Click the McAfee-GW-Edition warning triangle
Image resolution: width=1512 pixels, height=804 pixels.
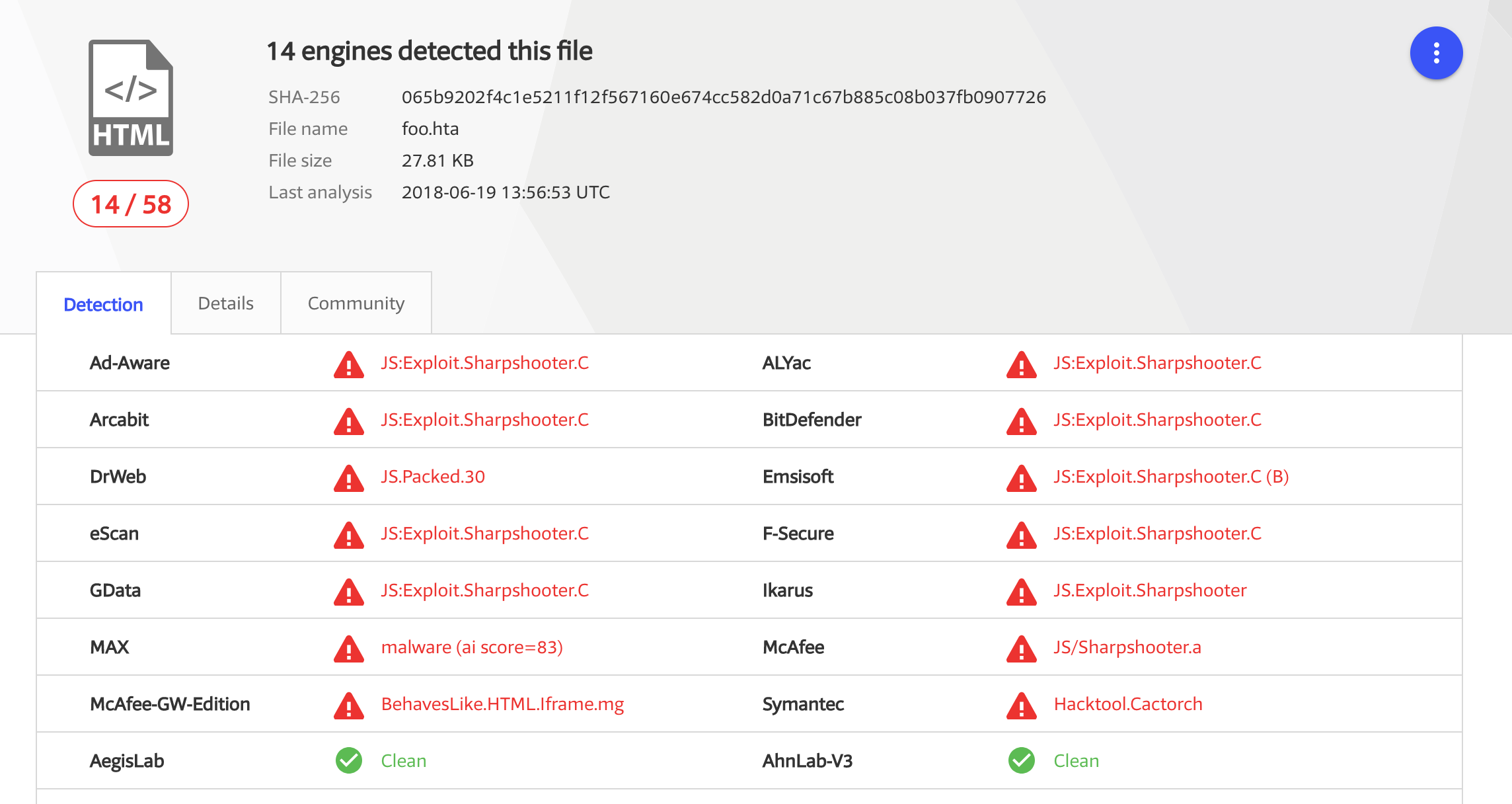[349, 705]
